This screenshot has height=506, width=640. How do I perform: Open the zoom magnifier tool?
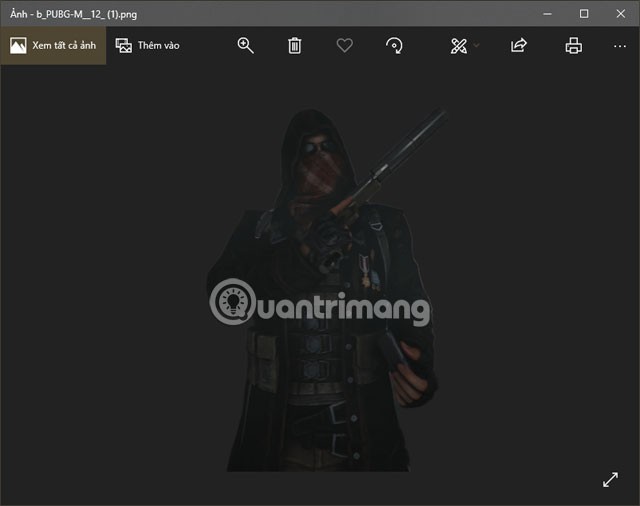[246, 45]
